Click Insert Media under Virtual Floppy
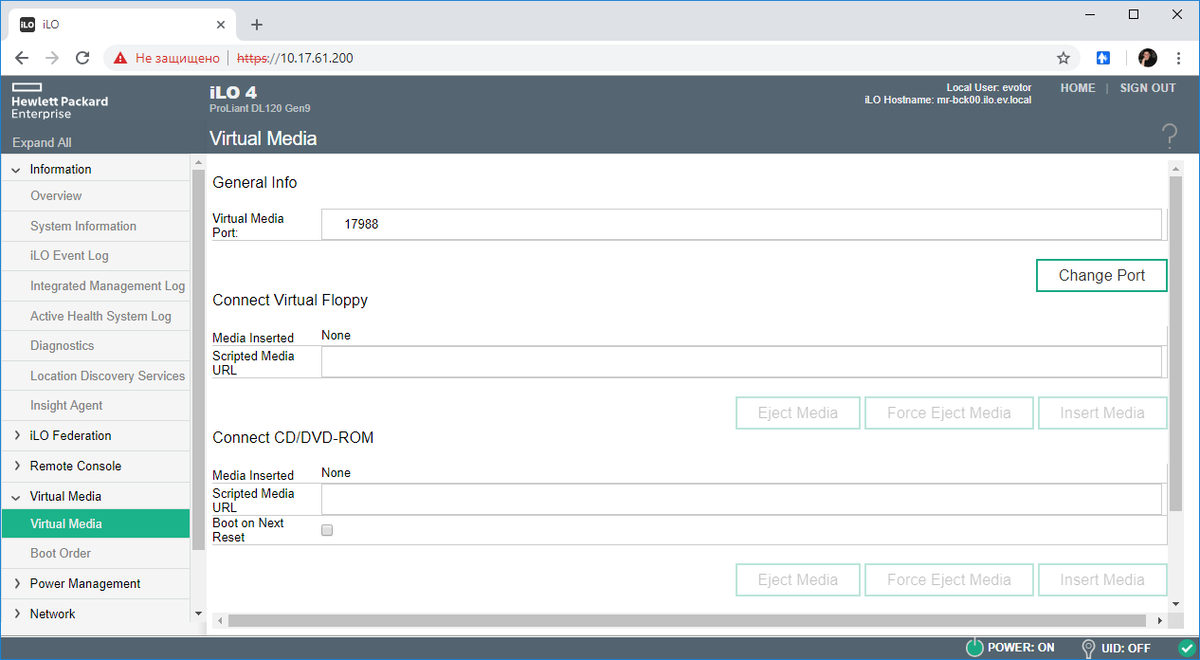1200x660 pixels. 1102,413
